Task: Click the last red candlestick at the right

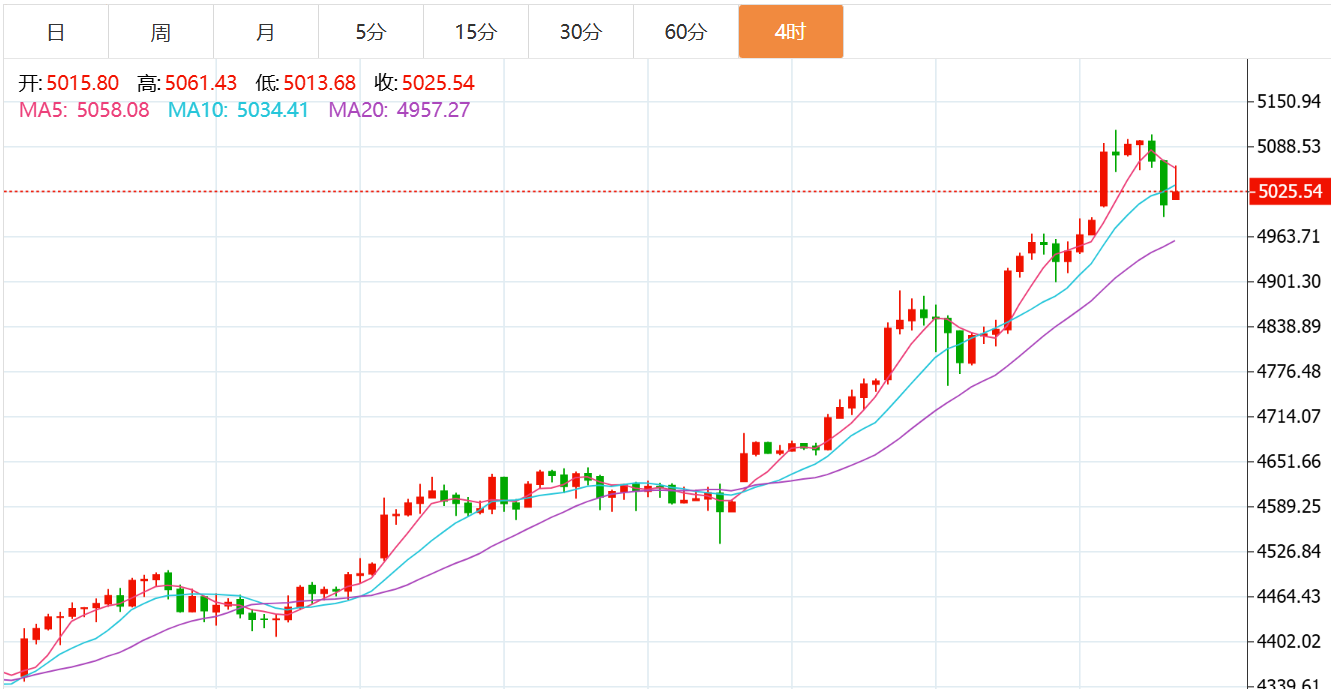Action: click(1176, 195)
